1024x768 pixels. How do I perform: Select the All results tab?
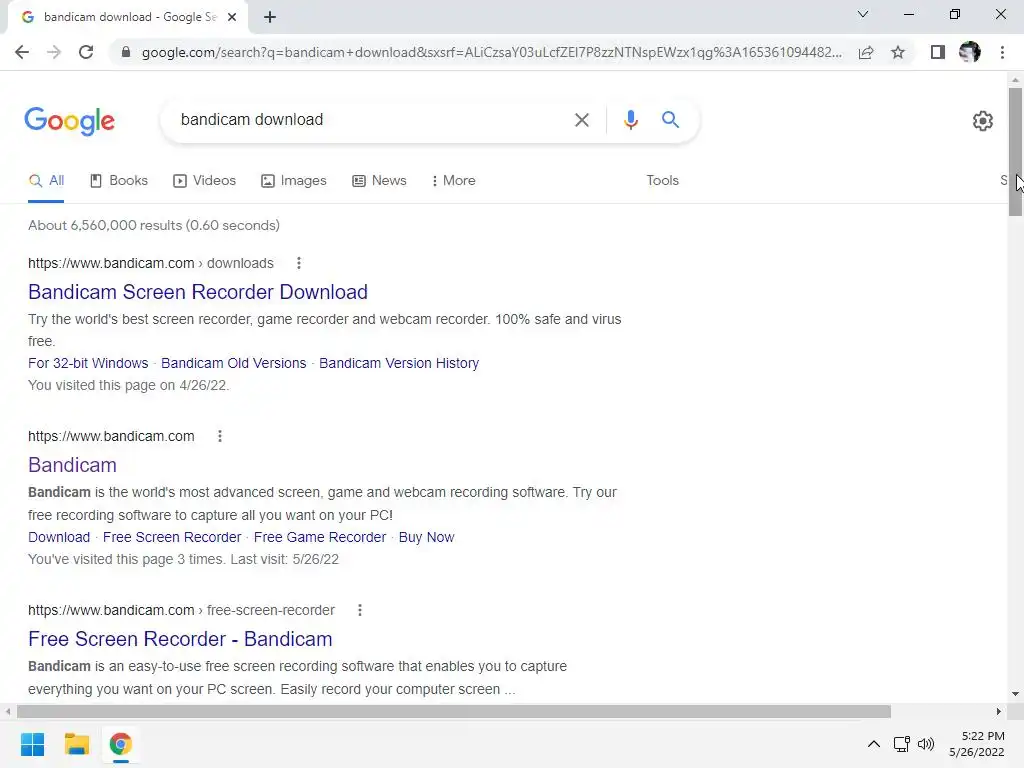coord(46,181)
